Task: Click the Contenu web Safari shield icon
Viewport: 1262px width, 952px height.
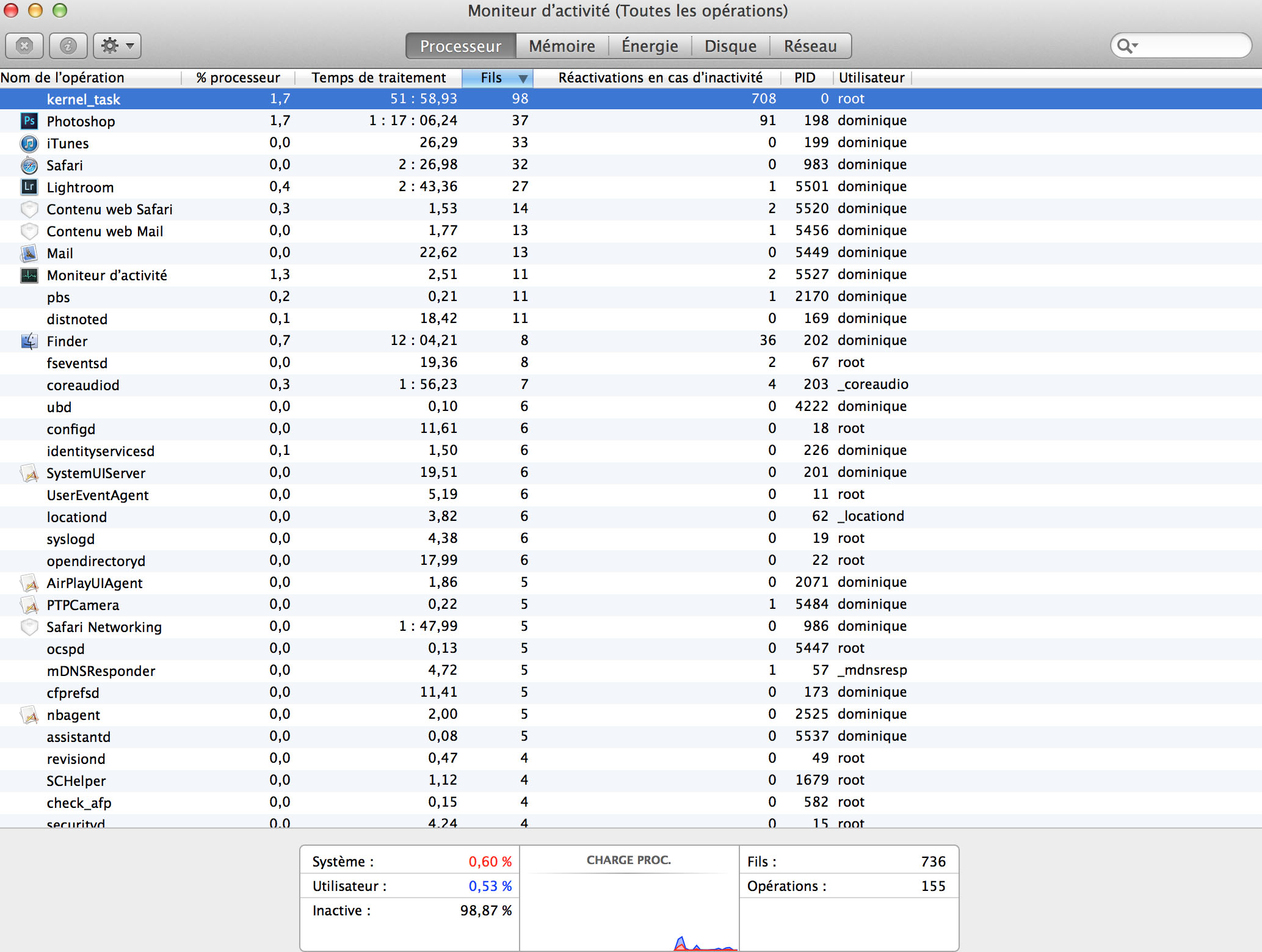Action: [29, 209]
